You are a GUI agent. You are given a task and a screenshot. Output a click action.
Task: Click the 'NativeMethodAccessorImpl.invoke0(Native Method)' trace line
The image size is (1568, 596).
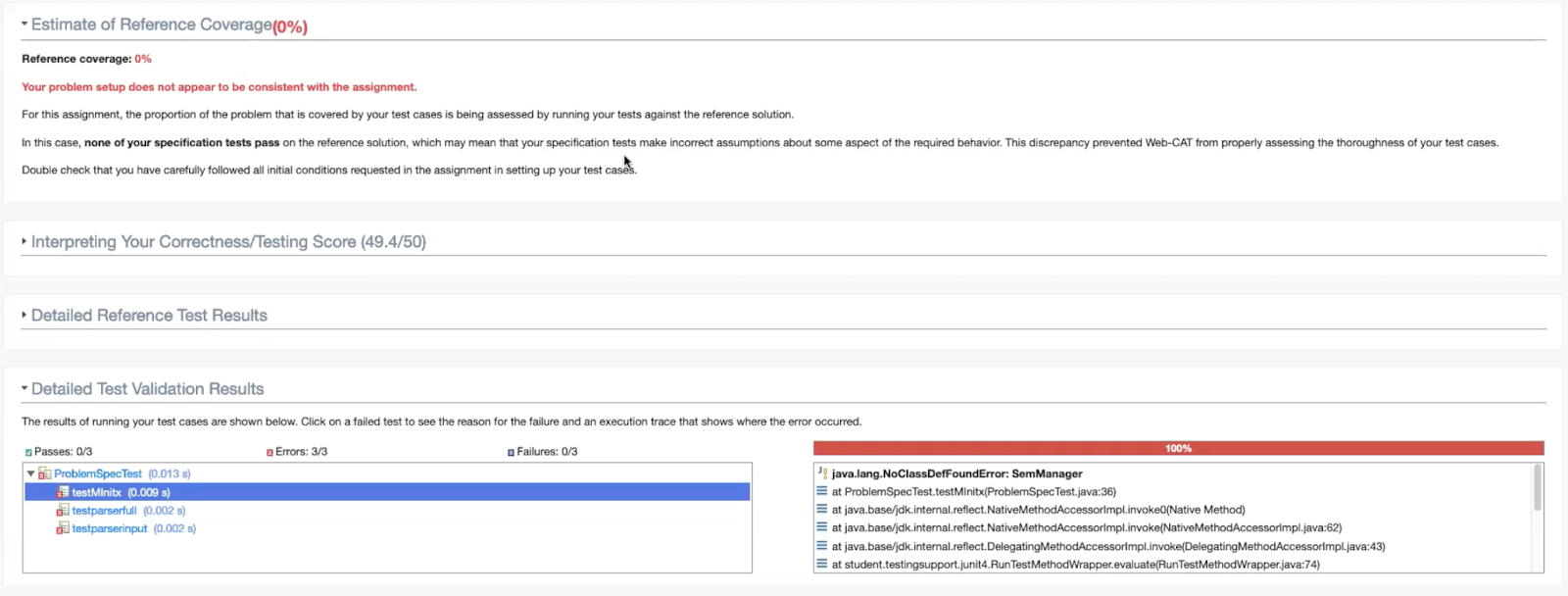pyautogui.click(x=1039, y=510)
